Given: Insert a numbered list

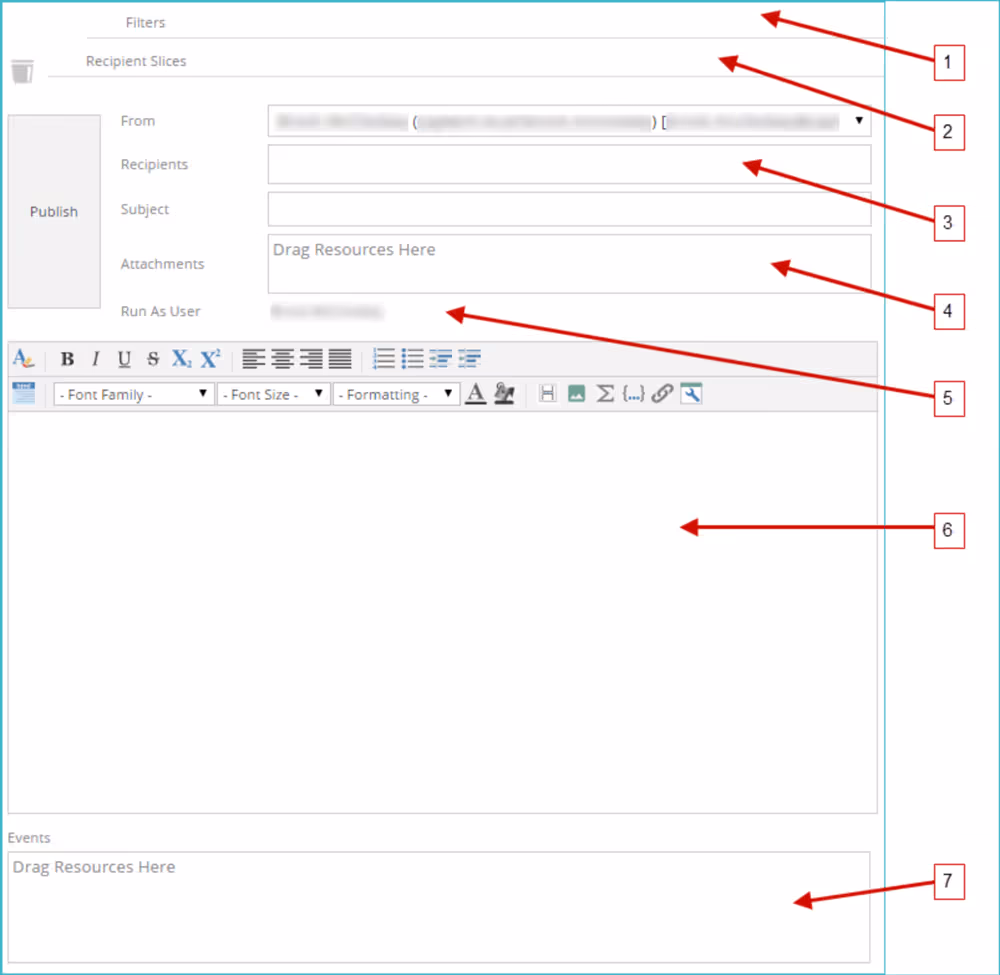Looking at the screenshot, I should click(x=384, y=359).
